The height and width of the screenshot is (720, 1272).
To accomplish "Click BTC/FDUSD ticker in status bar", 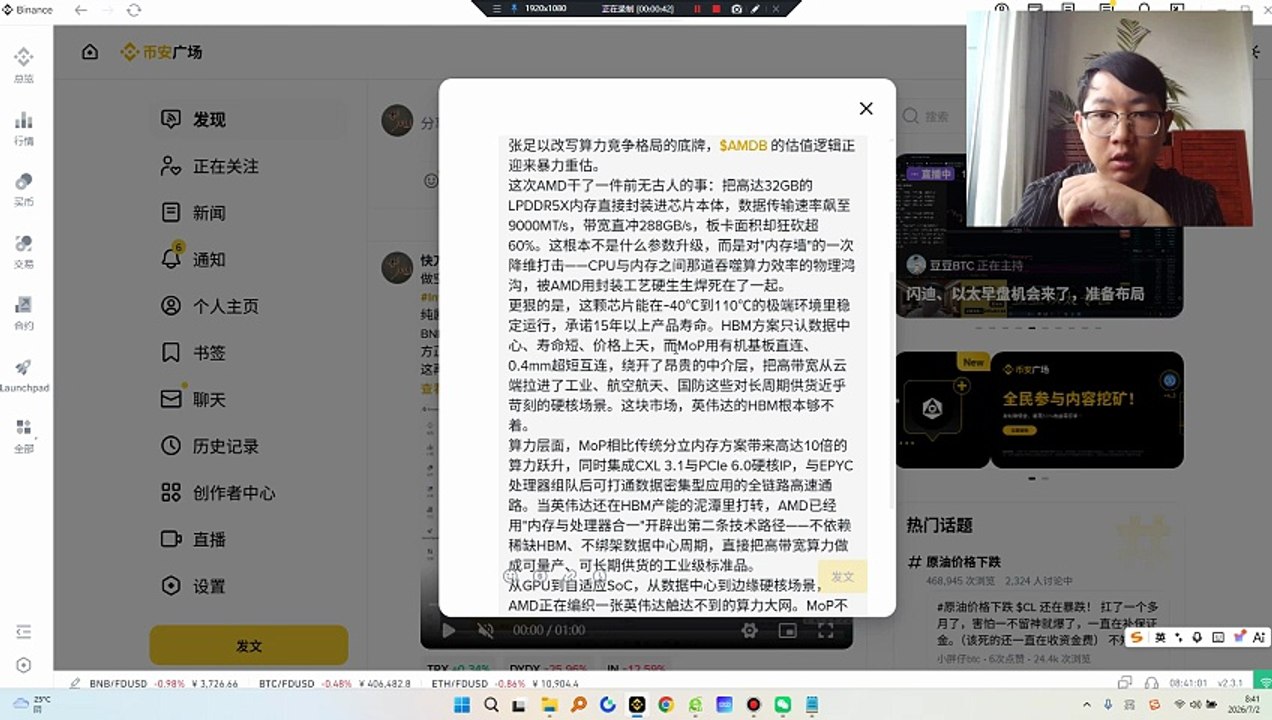I will pos(334,683).
